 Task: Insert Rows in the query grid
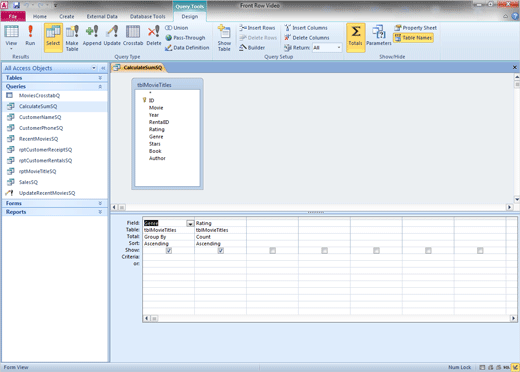click(x=257, y=28)
